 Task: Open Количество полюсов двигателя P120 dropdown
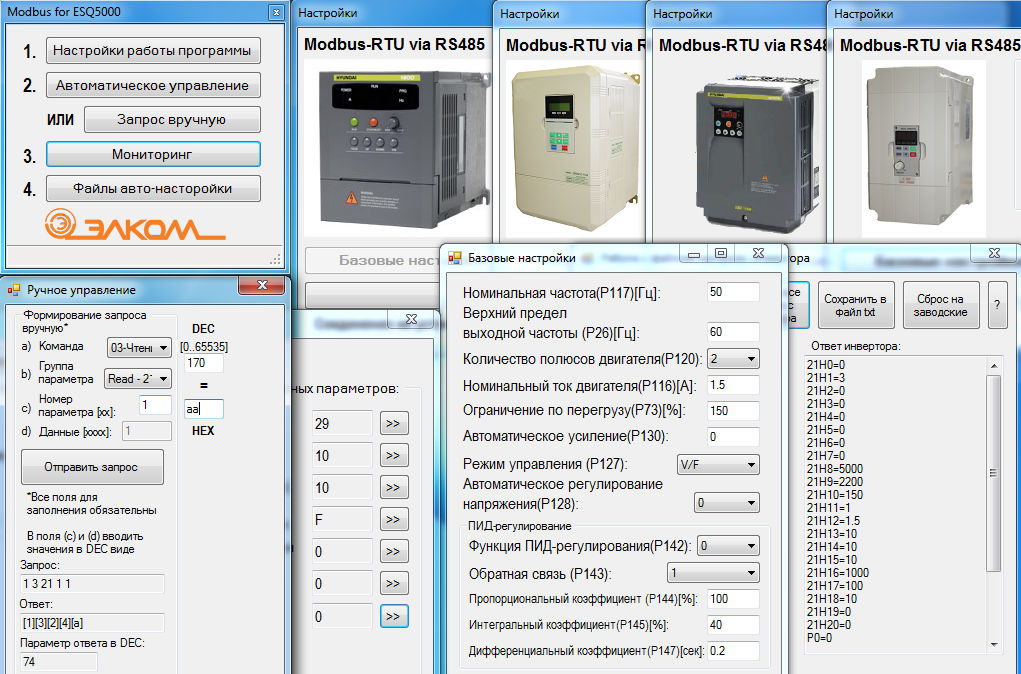pyautogui.click(x=733, y=359)
